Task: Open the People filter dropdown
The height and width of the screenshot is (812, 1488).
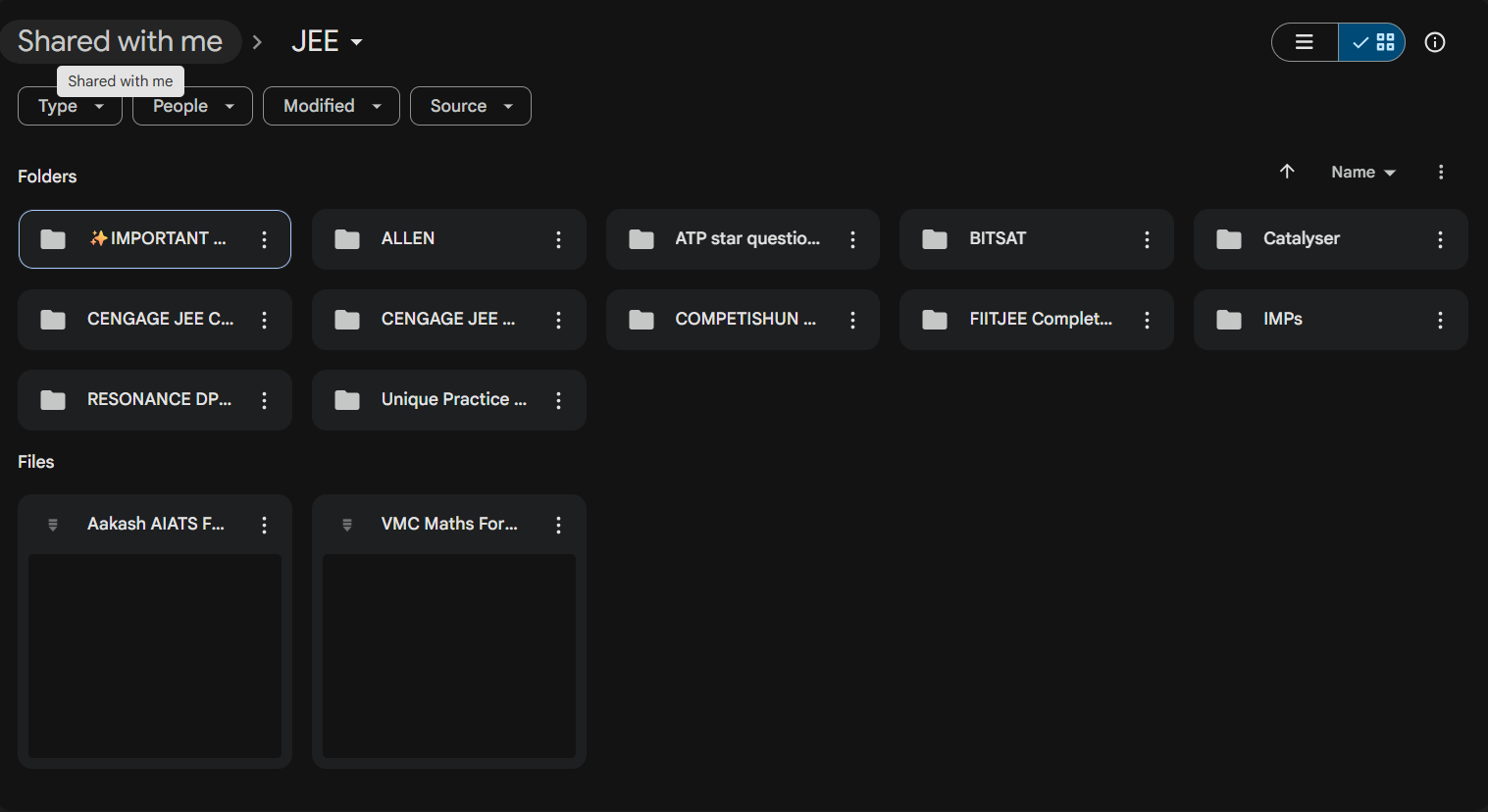Action: tap(192, 106)
